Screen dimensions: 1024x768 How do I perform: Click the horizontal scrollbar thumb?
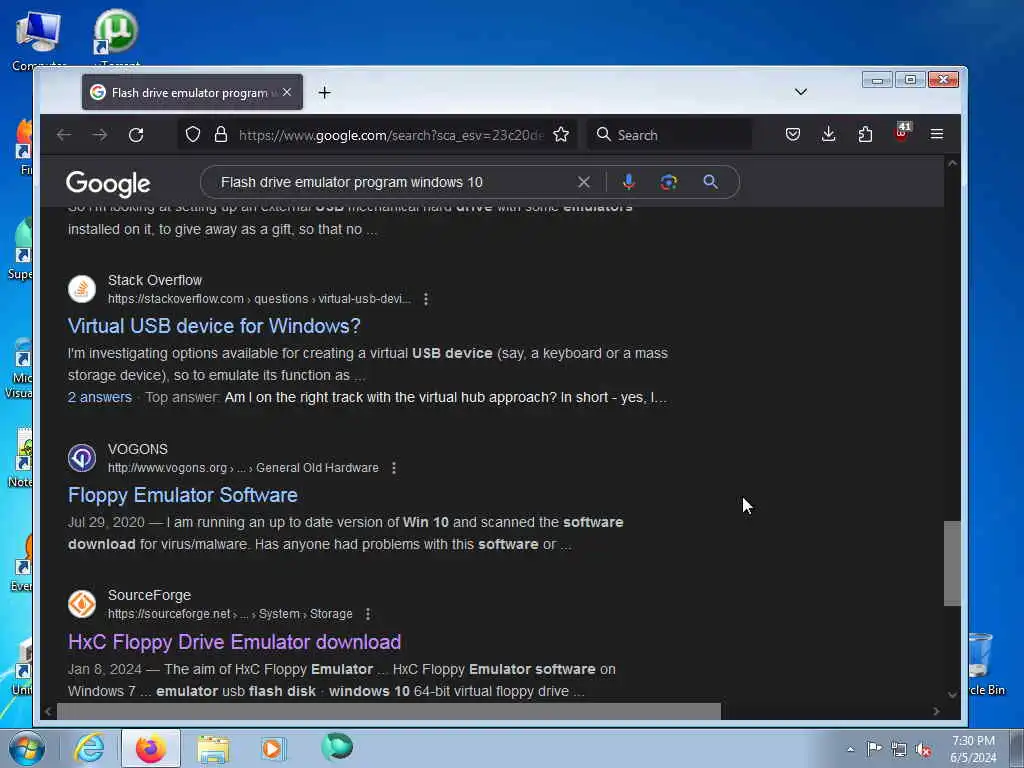click(389, 711)
